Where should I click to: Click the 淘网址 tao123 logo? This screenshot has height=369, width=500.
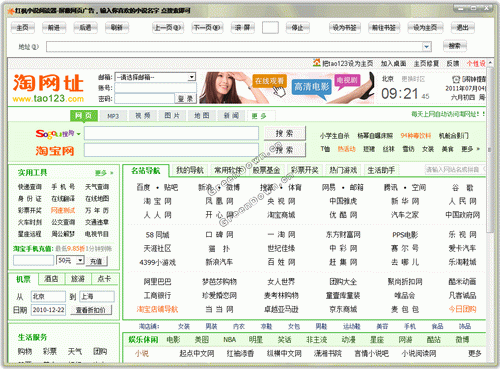coord(48,88)
